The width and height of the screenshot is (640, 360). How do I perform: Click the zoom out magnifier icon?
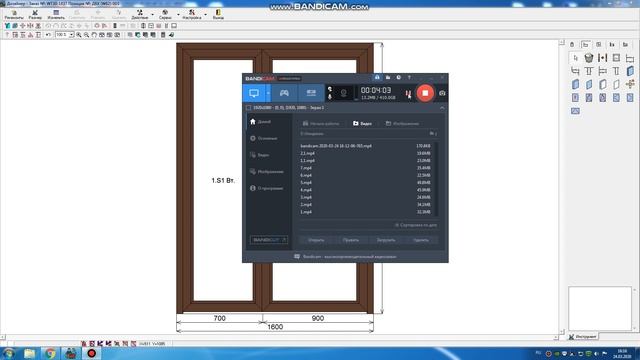point(86,35)
